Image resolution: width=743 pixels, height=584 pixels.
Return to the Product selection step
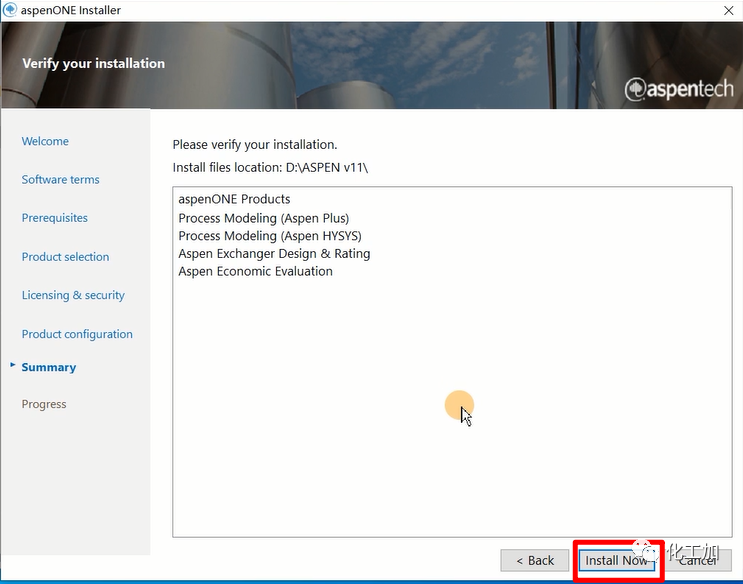click(65, 256)
